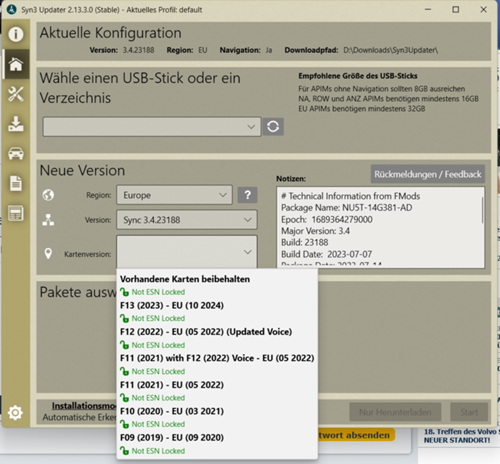Screen dimensions: 500x464
Task: Open the News sidebar icon
Action: (16, 213)
